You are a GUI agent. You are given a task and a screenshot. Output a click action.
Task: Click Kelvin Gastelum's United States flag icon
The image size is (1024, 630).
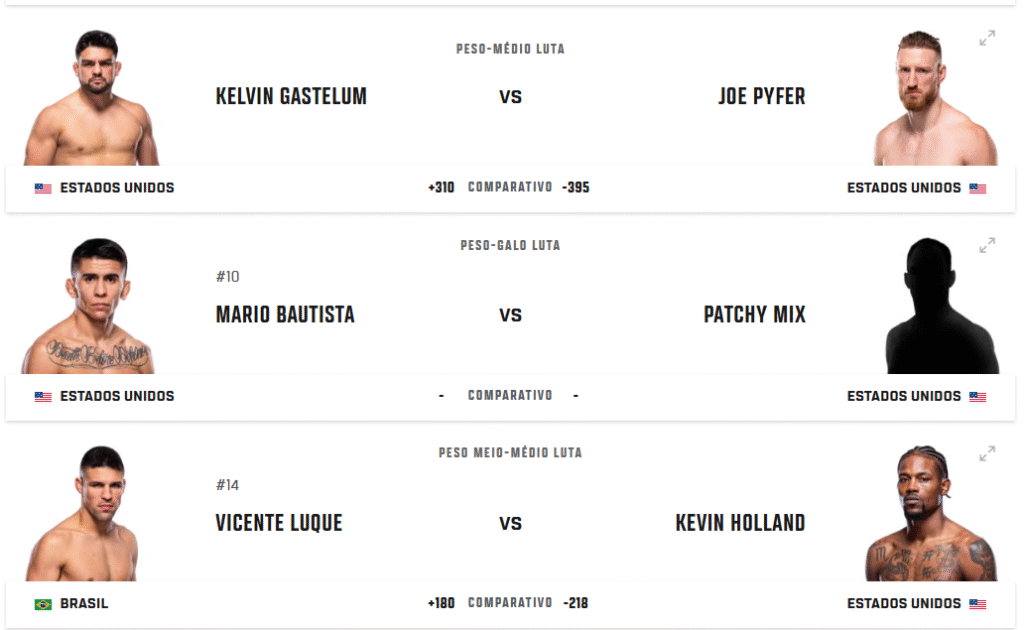coord(43,188)
